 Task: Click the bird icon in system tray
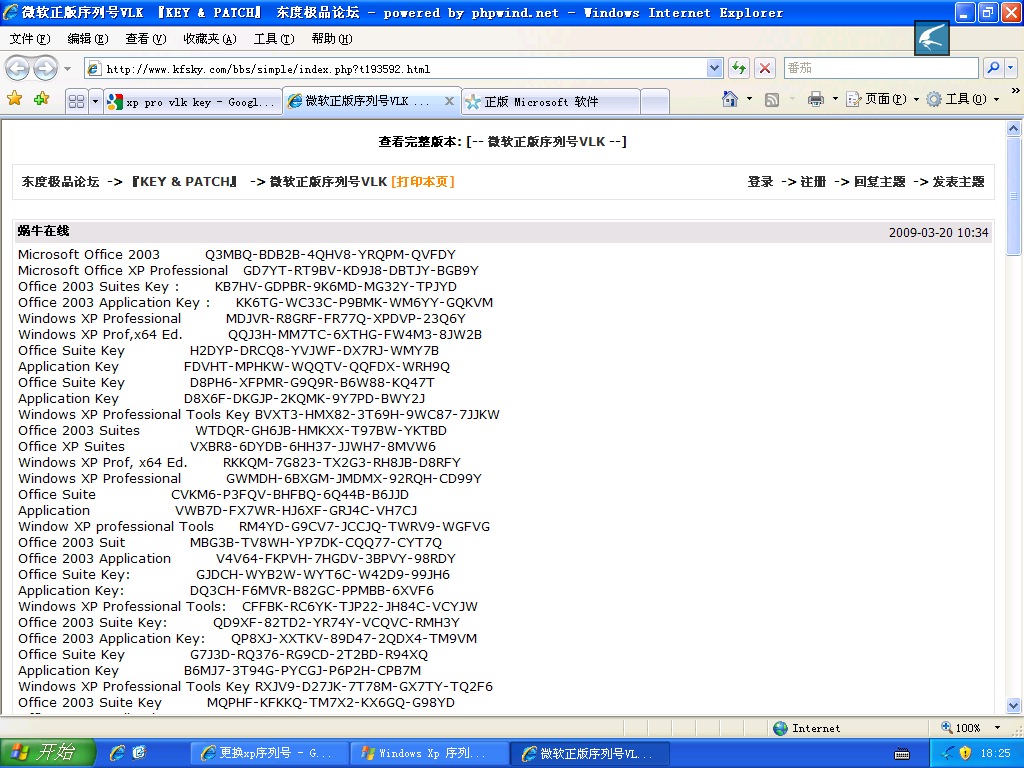(x=948, y=753)
